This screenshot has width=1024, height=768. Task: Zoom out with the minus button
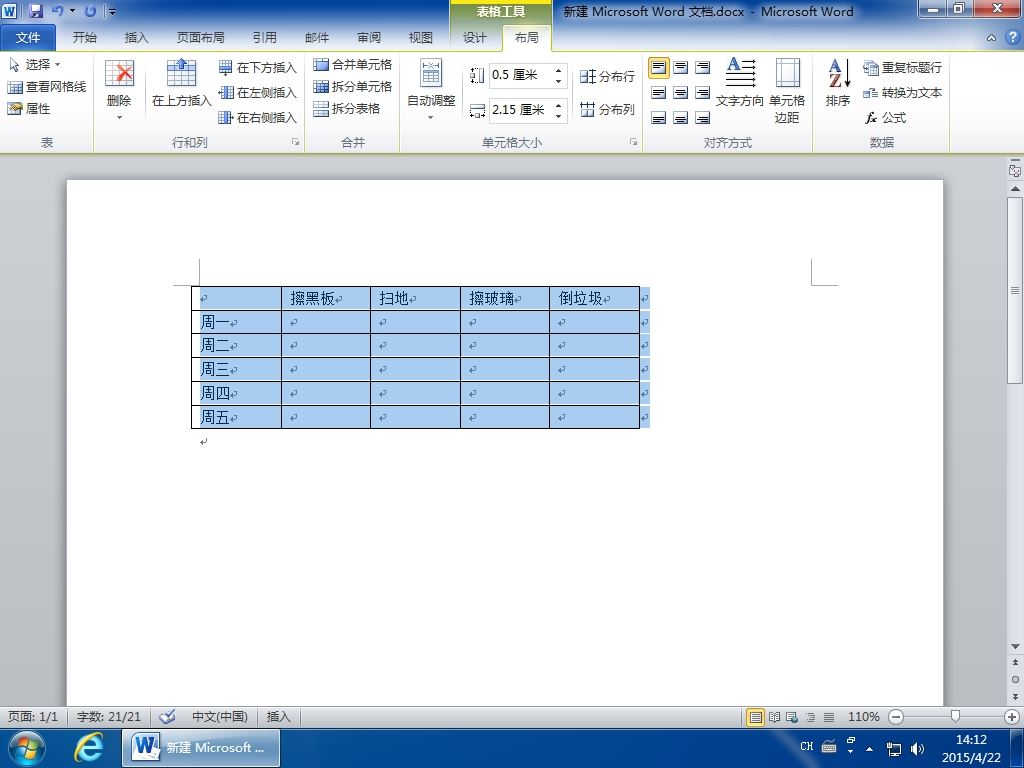(896, 717)
